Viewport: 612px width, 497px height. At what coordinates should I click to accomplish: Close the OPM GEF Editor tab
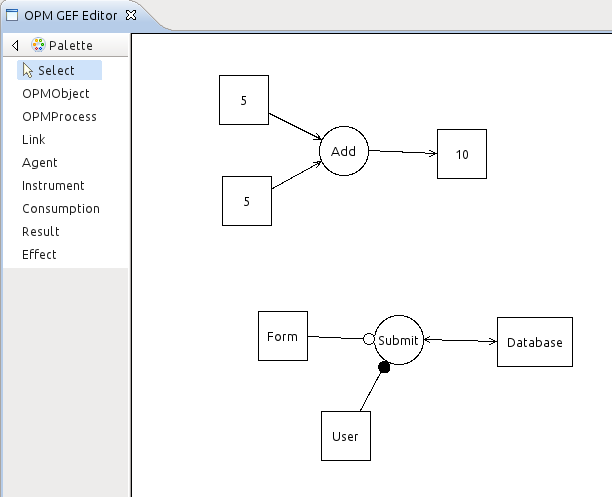131,15
